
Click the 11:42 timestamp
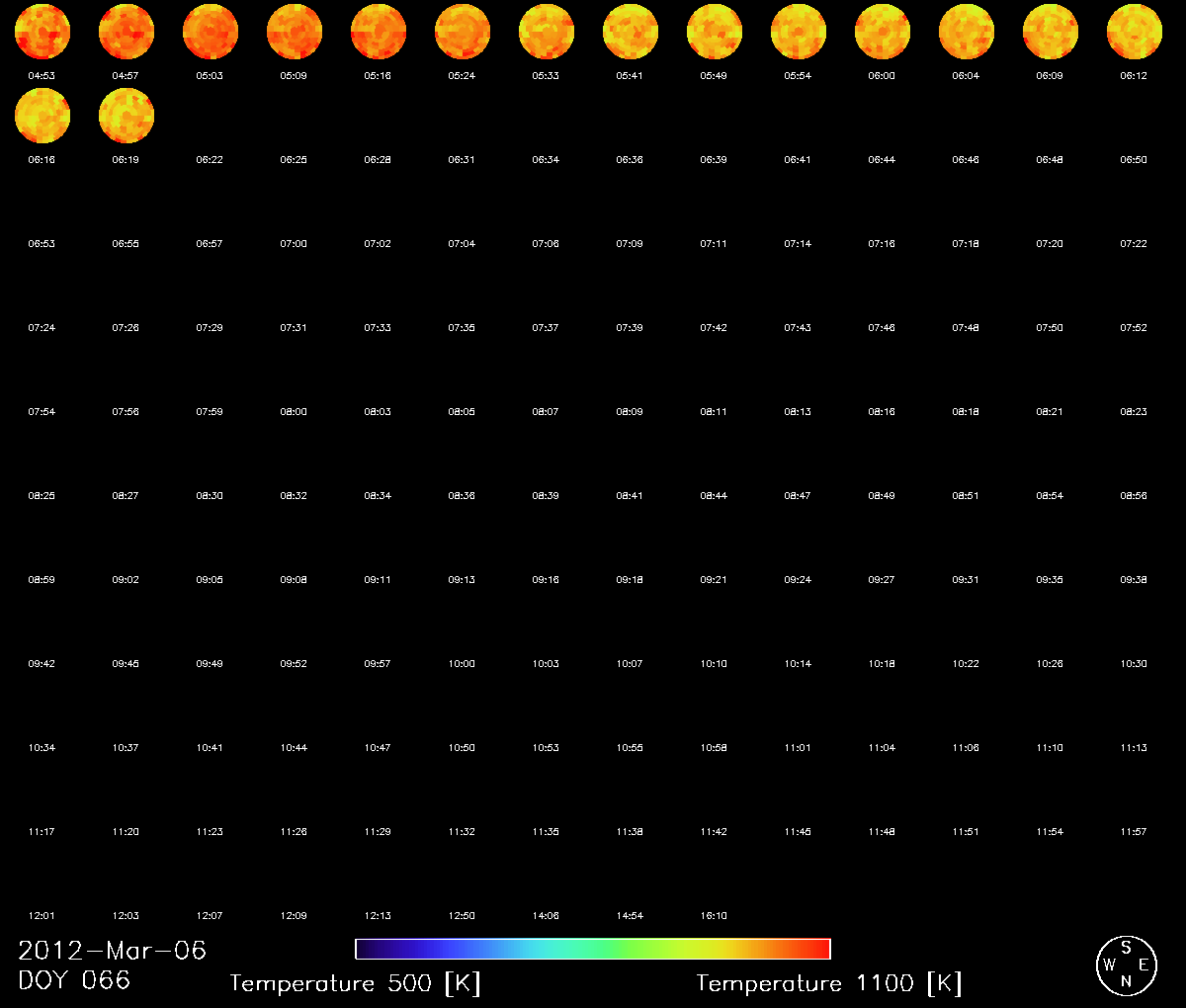tap(714, 832)
